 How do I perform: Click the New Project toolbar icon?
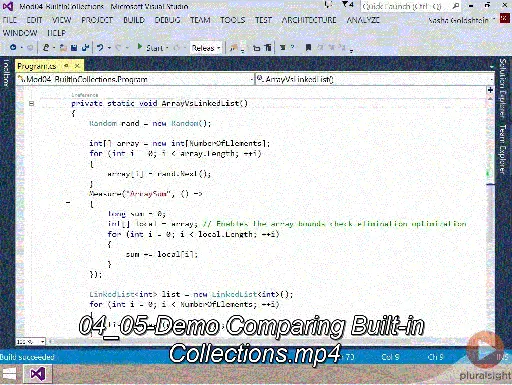46,48
